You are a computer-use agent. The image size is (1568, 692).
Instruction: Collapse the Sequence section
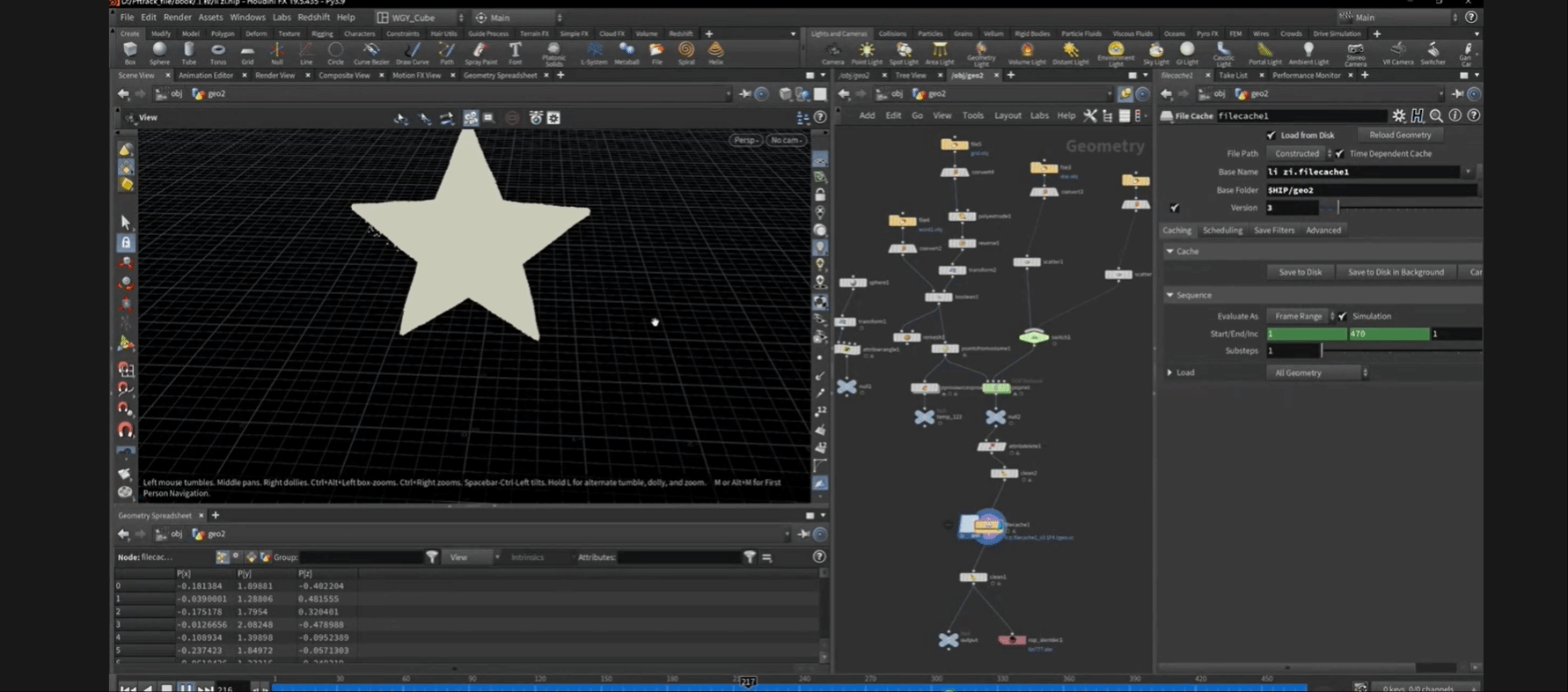pyautogui.click(x=1170, y=295)
